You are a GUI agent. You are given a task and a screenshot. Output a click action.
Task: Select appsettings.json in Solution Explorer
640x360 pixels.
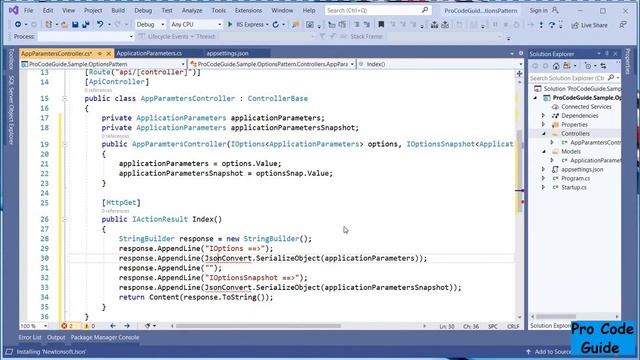coord(582,169)
